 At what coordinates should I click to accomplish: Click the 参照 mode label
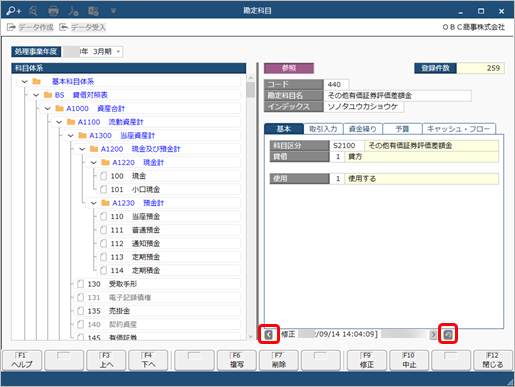pos(289,68)
